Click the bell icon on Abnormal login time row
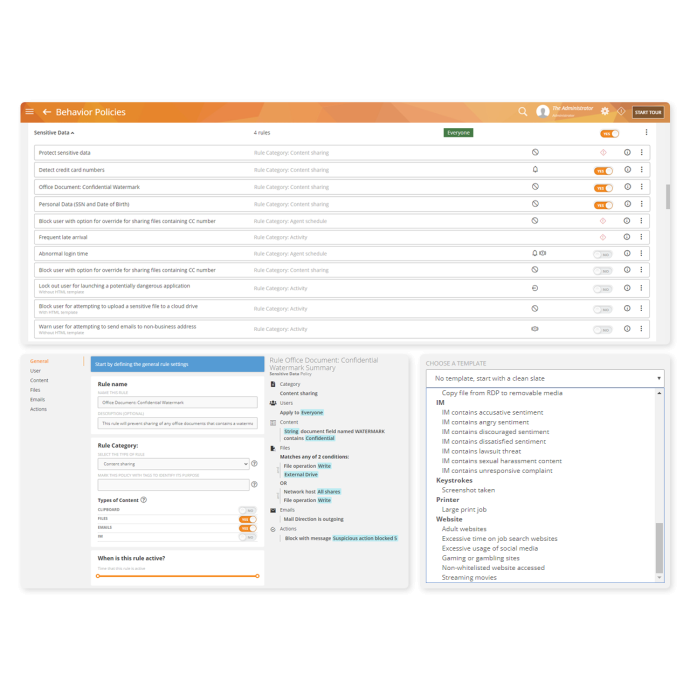This screenshot has width=690, height=690. pos(535,253)
